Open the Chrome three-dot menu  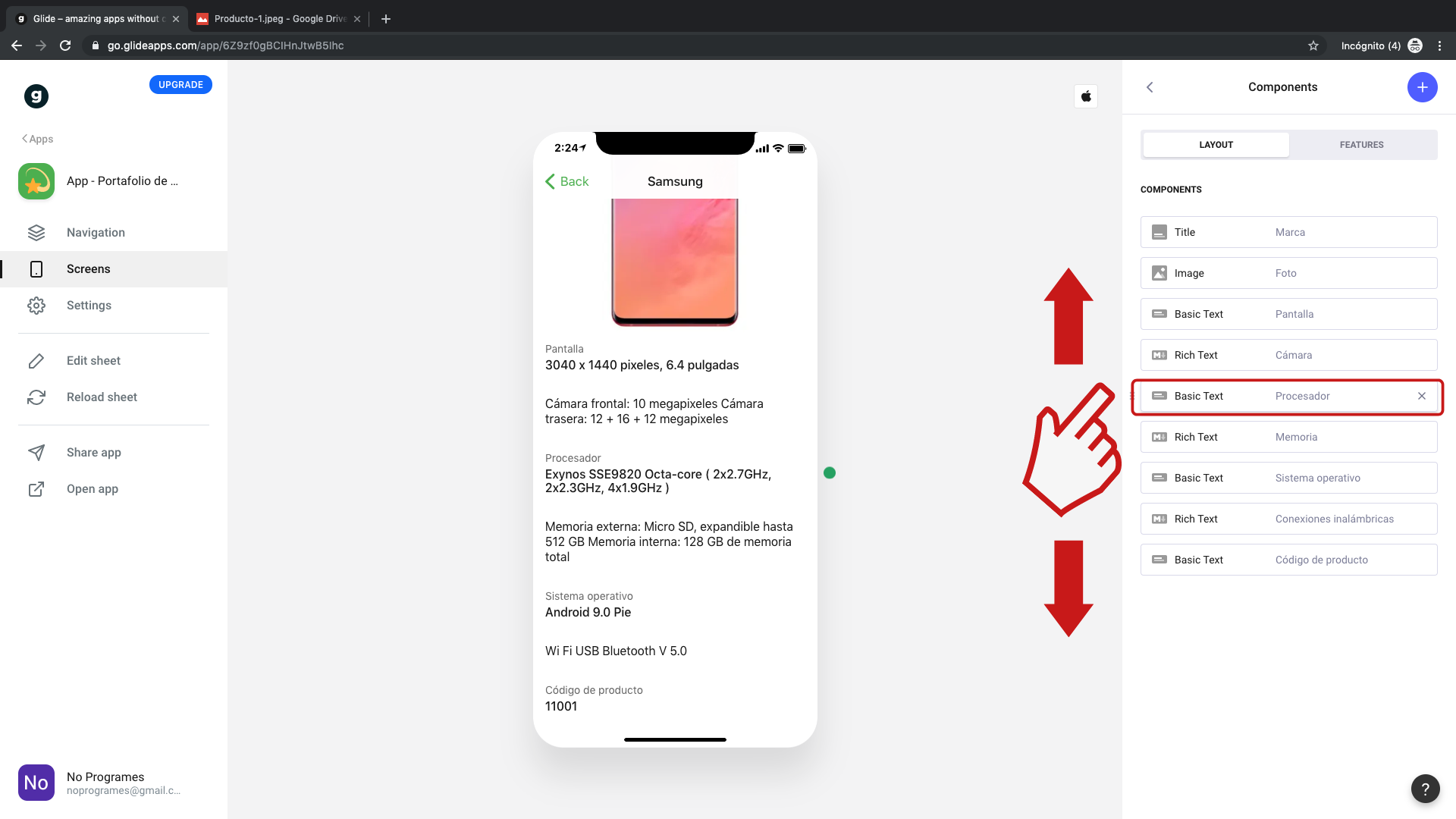tap(1439, 45)
